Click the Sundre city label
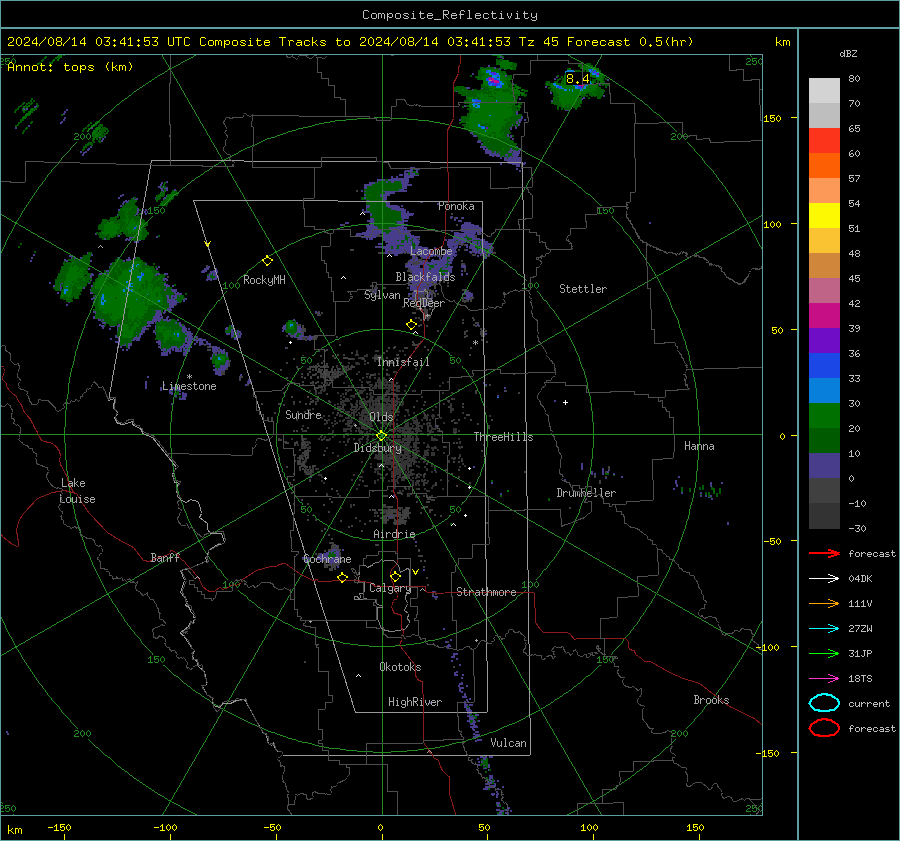900x841 pixels. click(x=303, y=414)
